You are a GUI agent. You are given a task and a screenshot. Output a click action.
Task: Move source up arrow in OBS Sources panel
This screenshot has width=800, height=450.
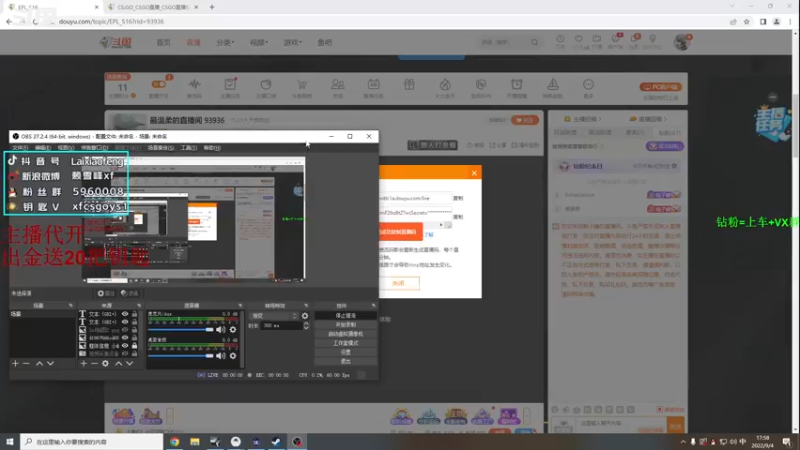pos(118,363)
